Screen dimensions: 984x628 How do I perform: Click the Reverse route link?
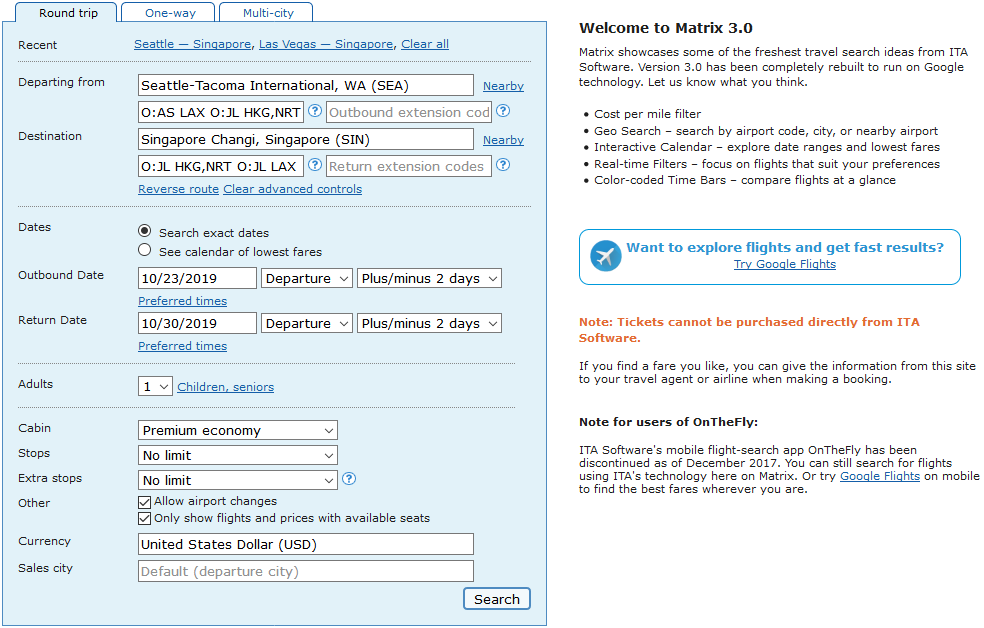click(178, 189)
